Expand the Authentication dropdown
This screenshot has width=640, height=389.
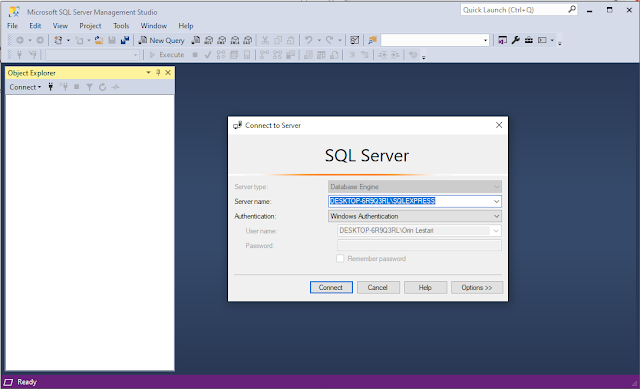[x=496, y=216]
